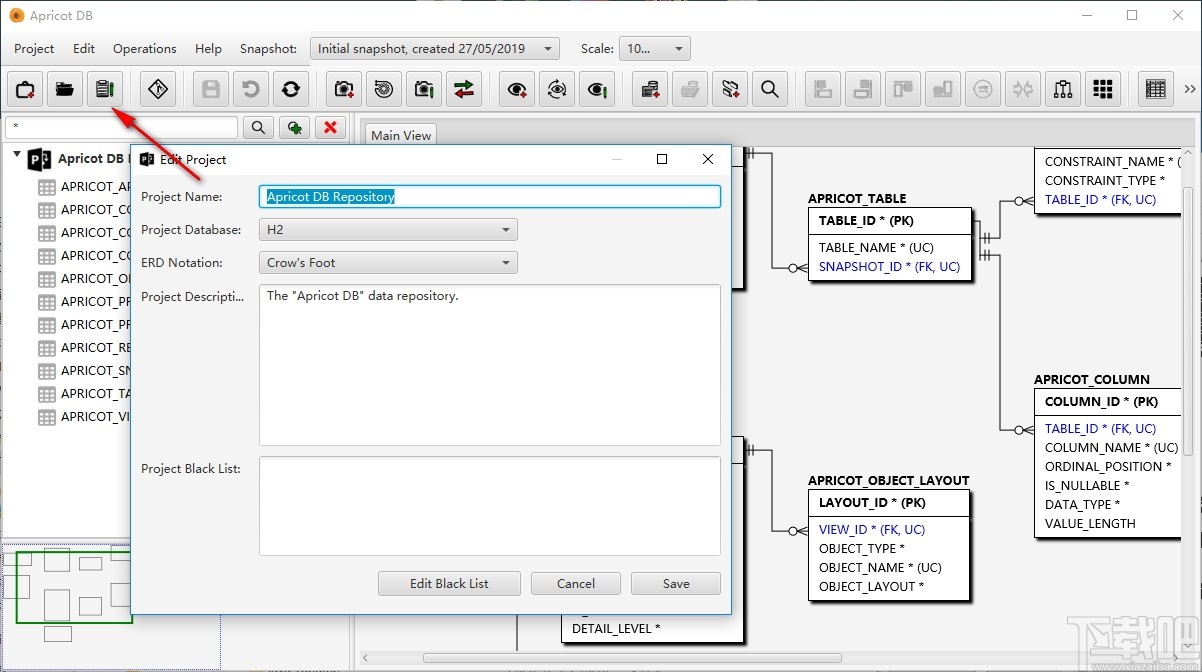Open the Project menu
Screen dimensions: 1202x672
34,48
